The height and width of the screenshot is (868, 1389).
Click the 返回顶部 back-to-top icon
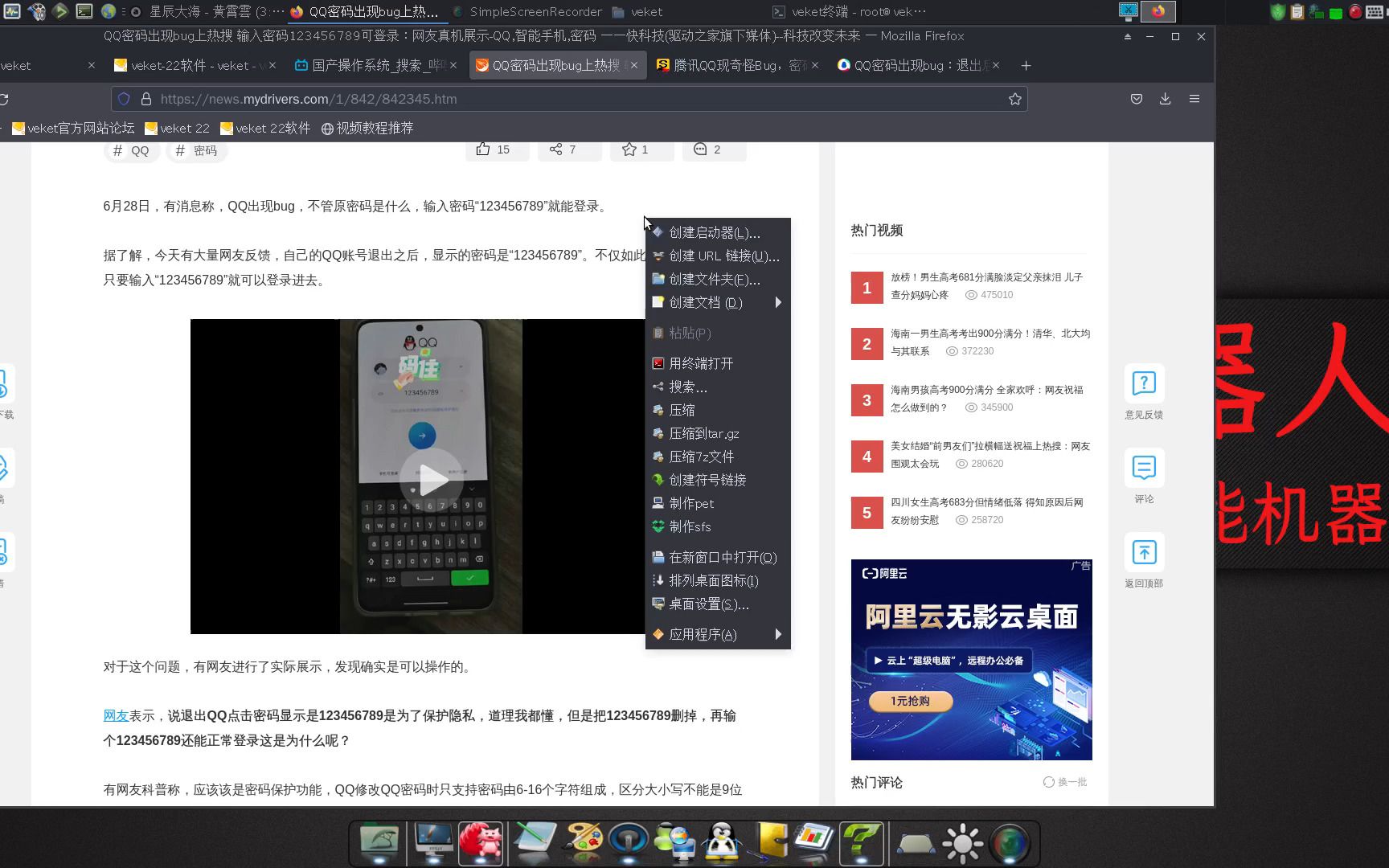(1144, 553)
